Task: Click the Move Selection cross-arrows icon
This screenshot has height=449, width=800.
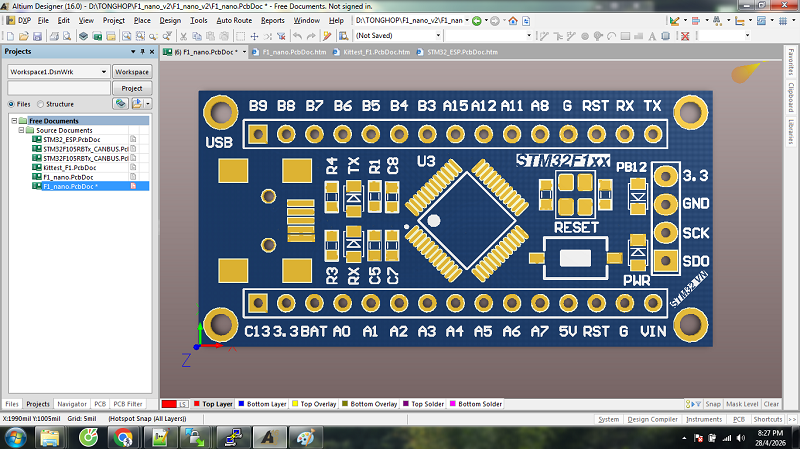Action: coord(254,36)
